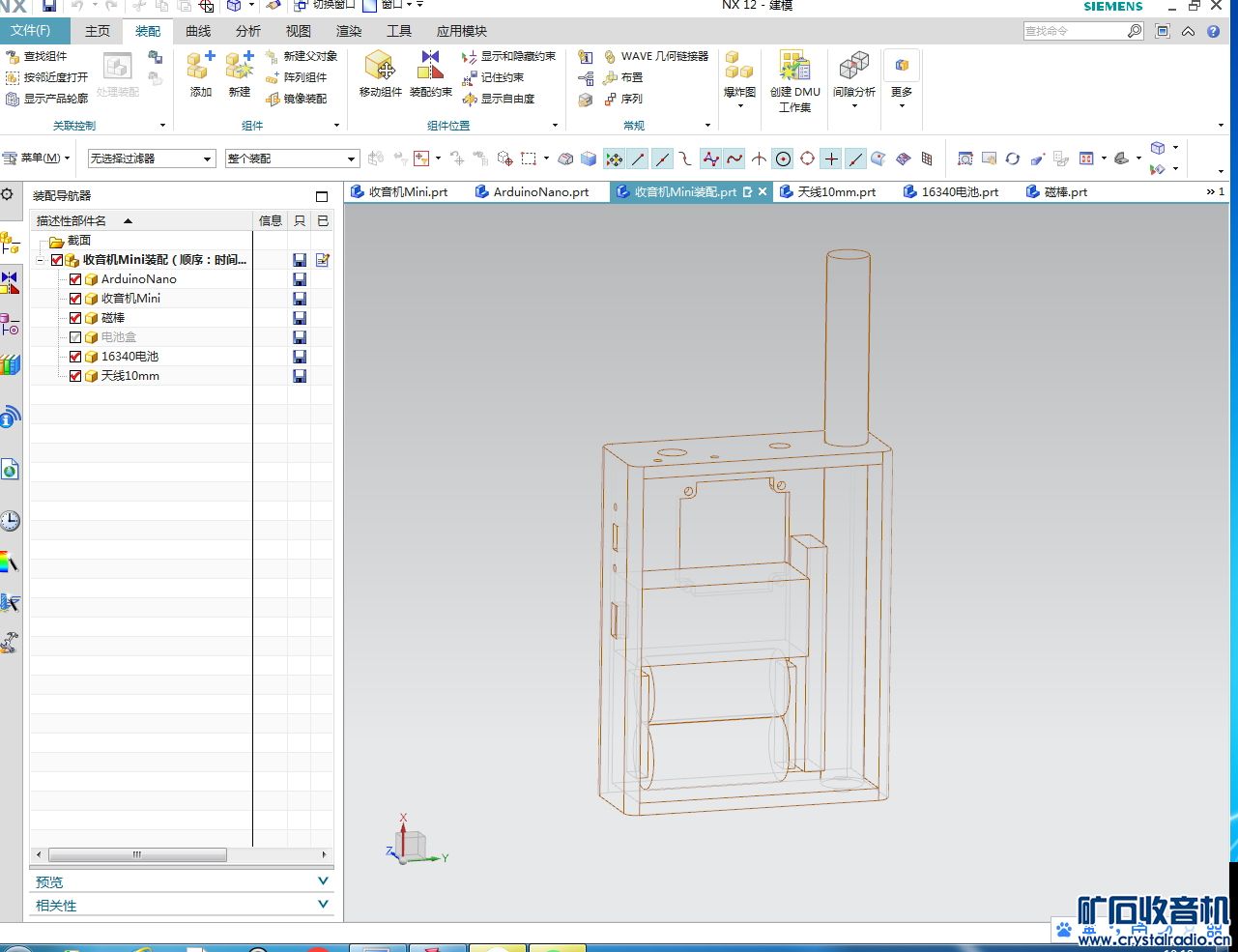Click the 添加 (Add component) icon
Screen dimensions: 1238x952
(201, 67)
